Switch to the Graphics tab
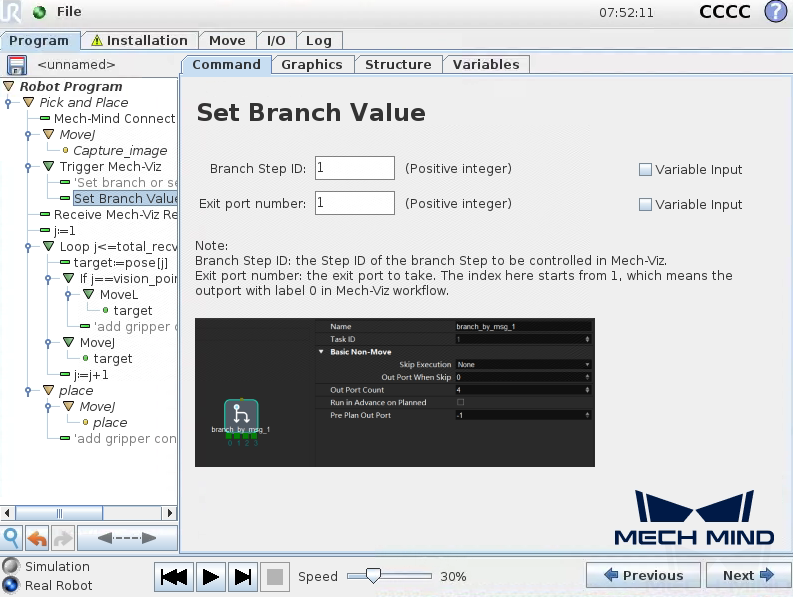 pyautogui.click(x=312, y=65)
